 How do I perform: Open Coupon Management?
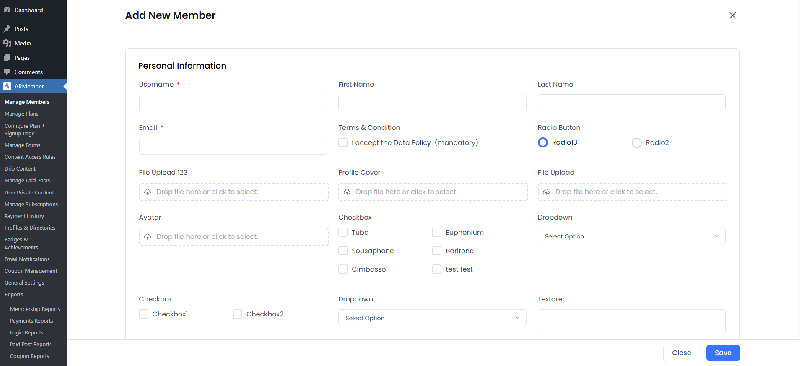pos(31,271)
